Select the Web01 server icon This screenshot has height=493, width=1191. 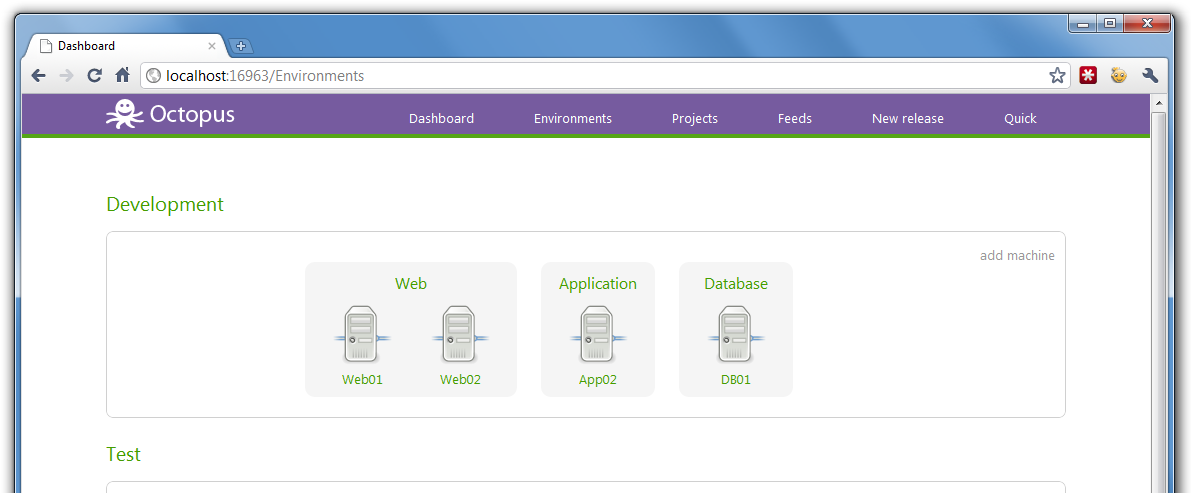click(x=362, y=334)
